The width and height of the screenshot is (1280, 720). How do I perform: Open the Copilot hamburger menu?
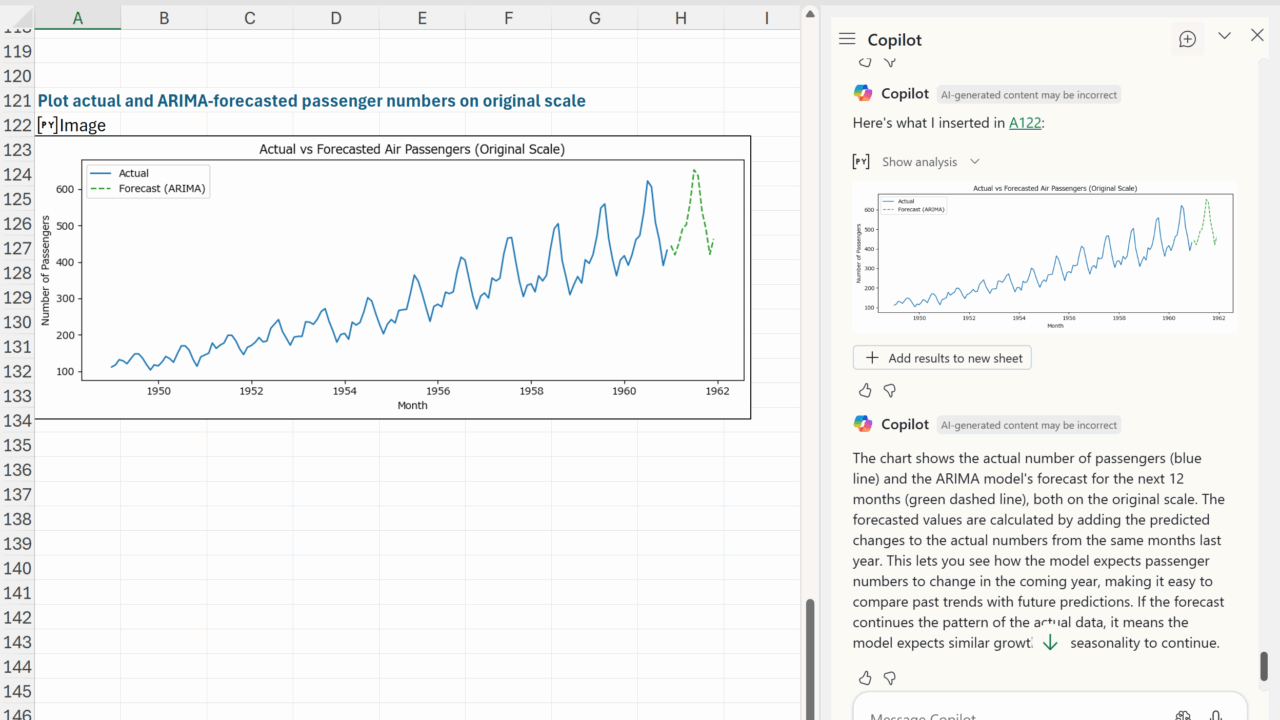tap(847, 39)
